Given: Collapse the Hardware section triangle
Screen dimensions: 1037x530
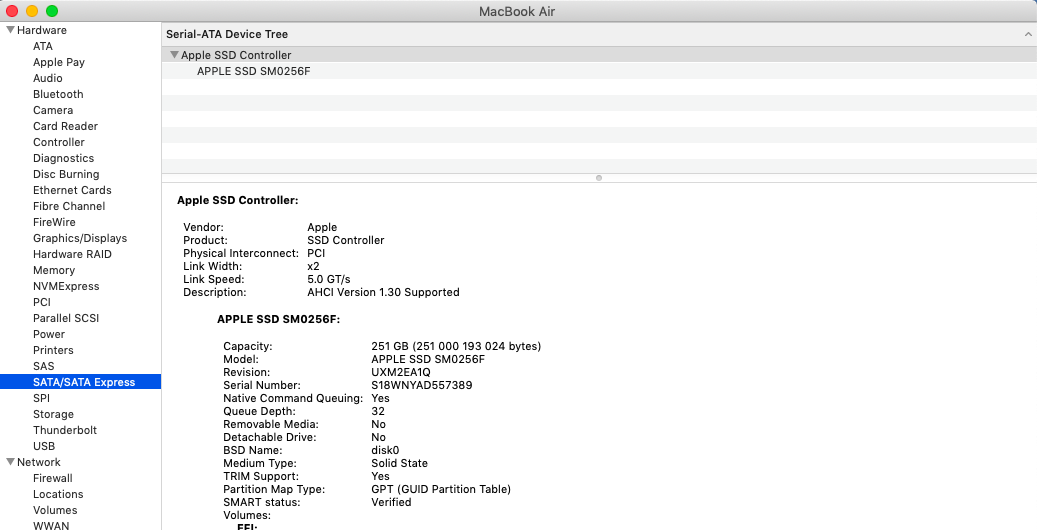Looking at the screenshot, I should (x=11, y=30).
